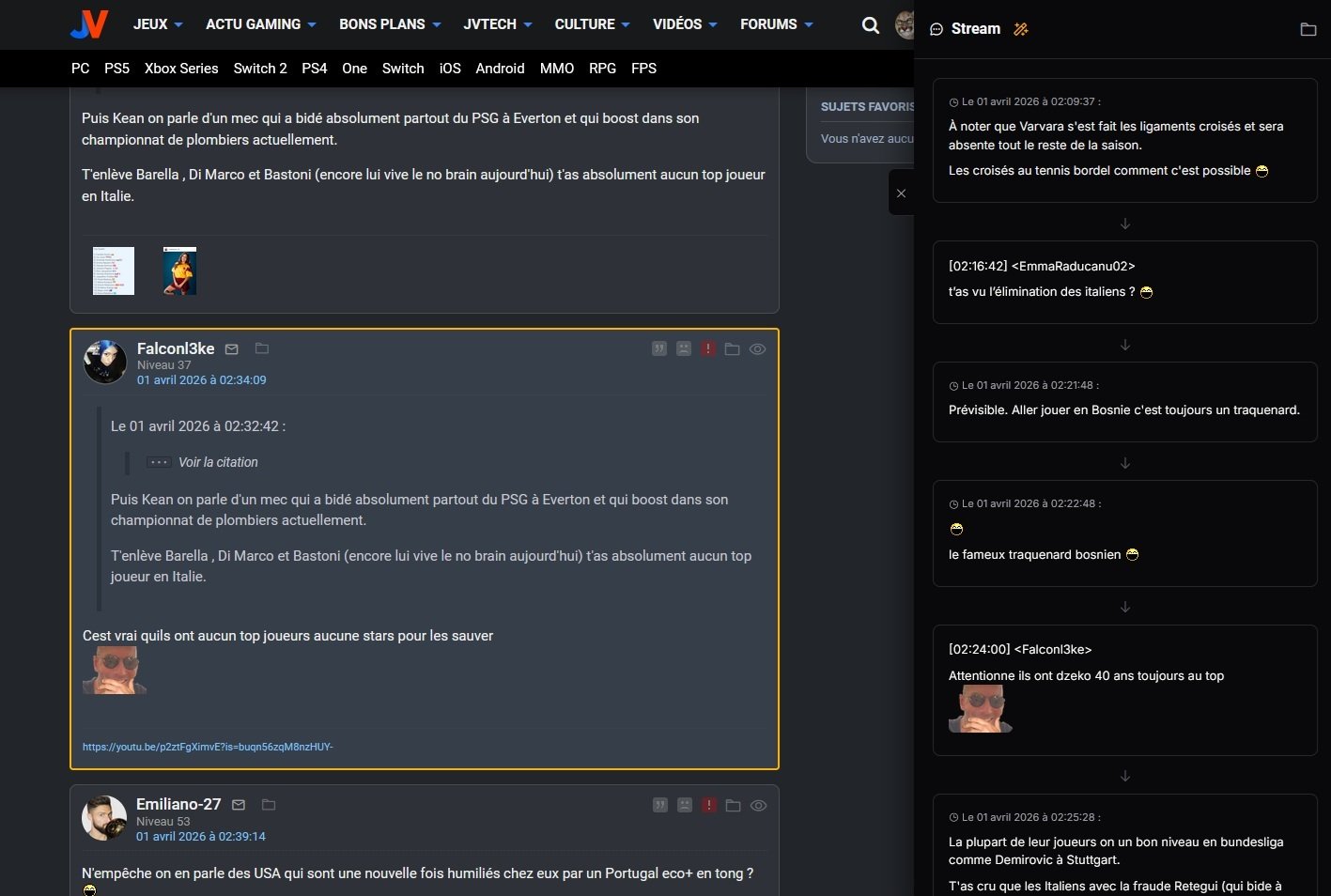Go to the JV site logo homepage

tap(89, 24)
